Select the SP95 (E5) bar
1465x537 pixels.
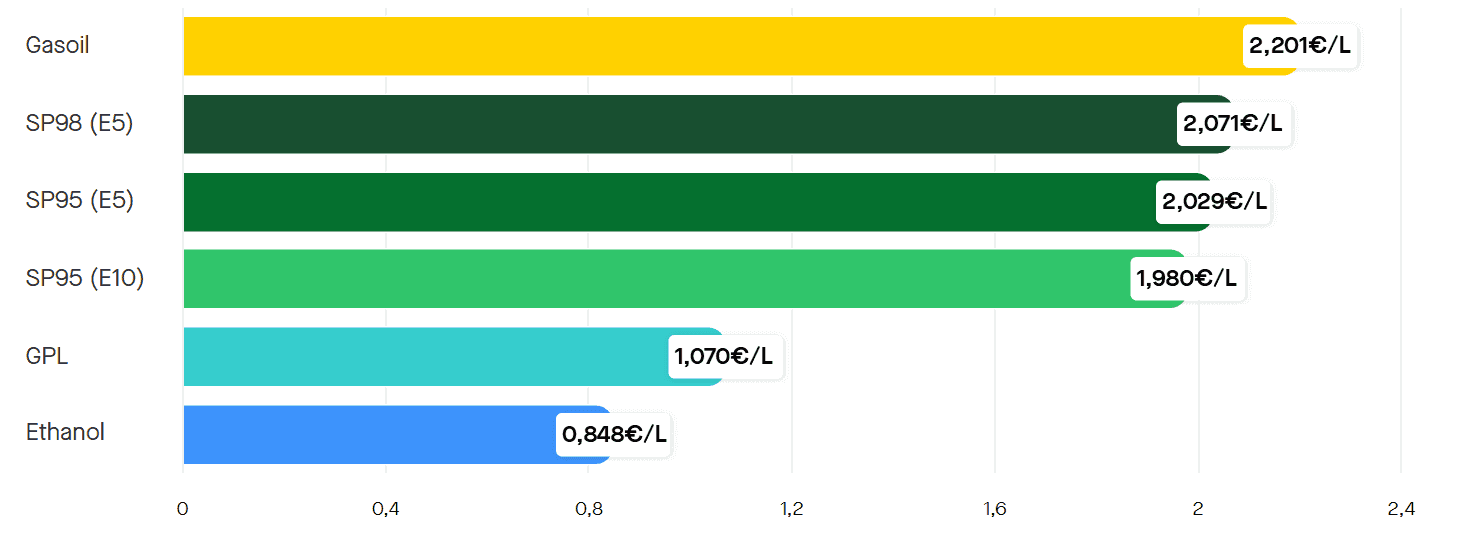[x=670, y=202]
